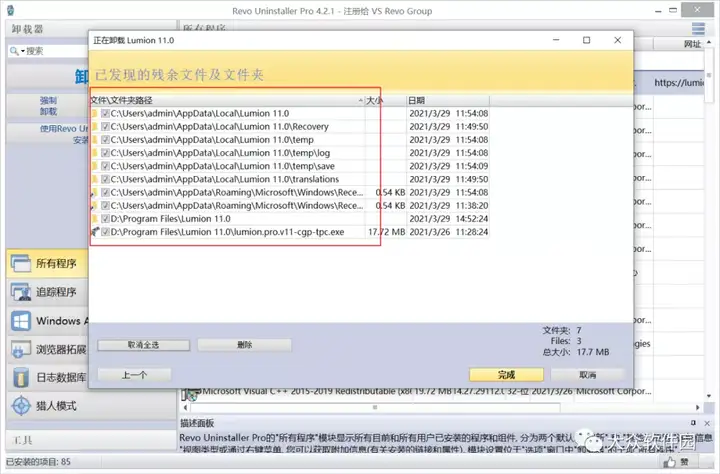Uncheck the Local\Lumion 11.0\temp\log folder checkbox
This screenshot has width=720, height=474.
pyautogui.click(x=105, y=153)
